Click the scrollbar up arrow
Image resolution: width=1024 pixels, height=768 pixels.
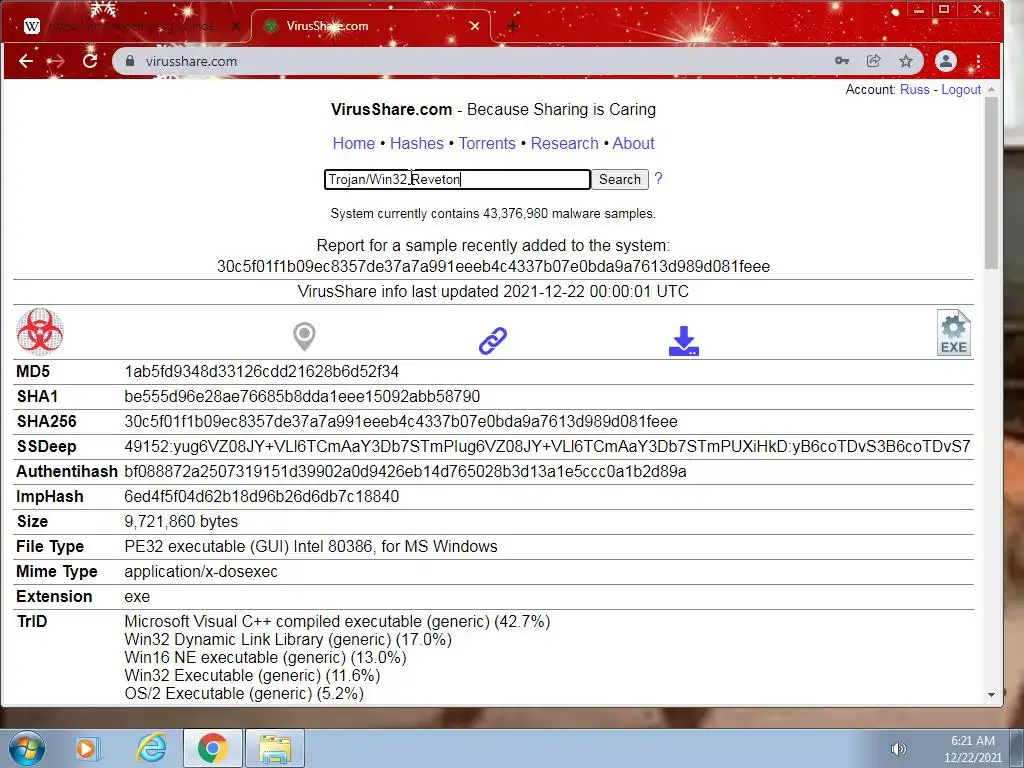[x=991, y=89]
